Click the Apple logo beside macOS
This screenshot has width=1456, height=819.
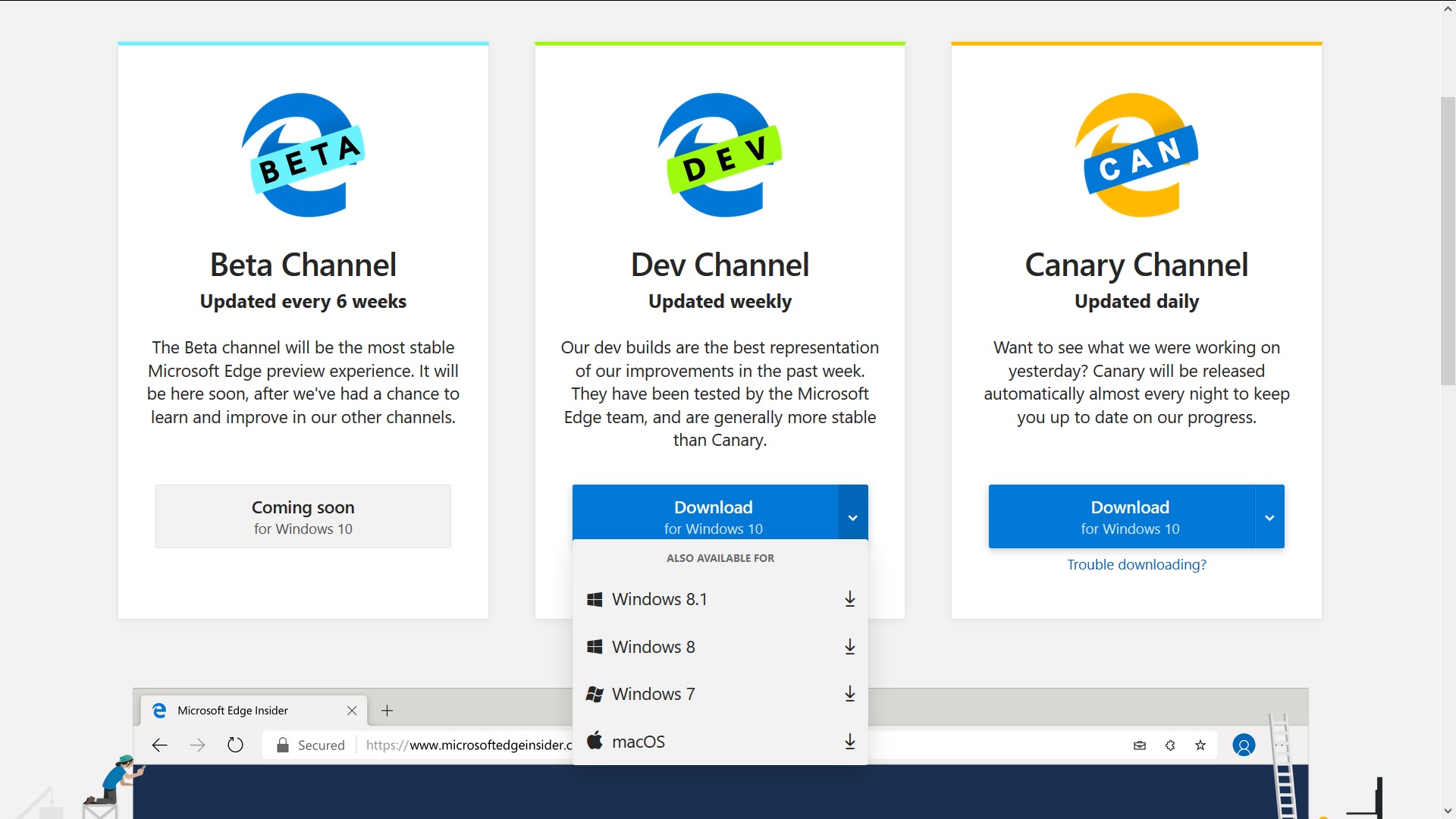tap(595, 740)
